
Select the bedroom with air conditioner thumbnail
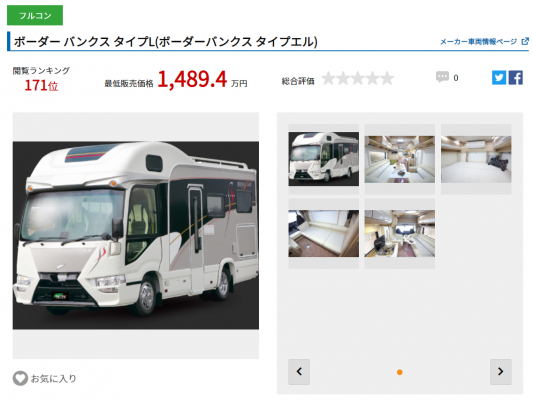(x=476, y=159)
